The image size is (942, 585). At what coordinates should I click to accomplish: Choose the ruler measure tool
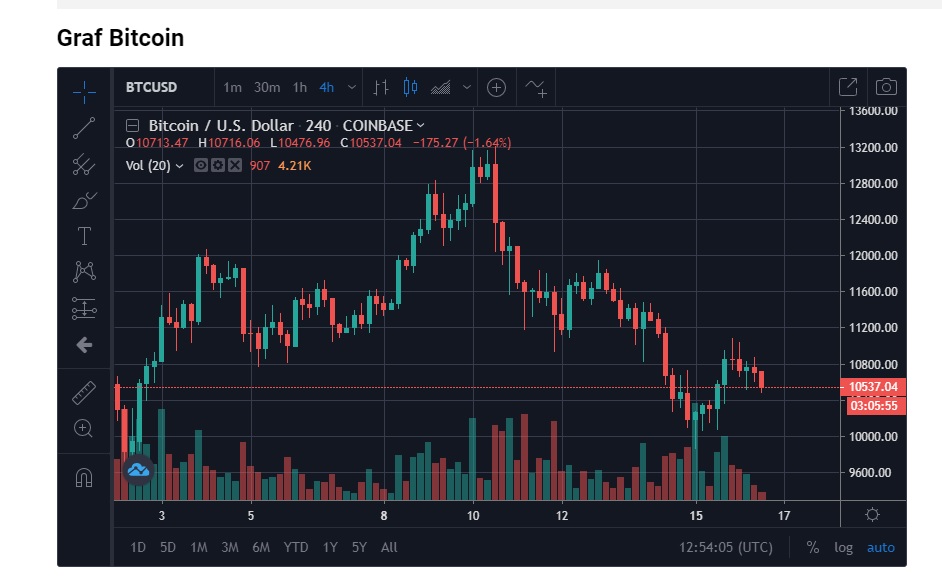click(84, 392)
